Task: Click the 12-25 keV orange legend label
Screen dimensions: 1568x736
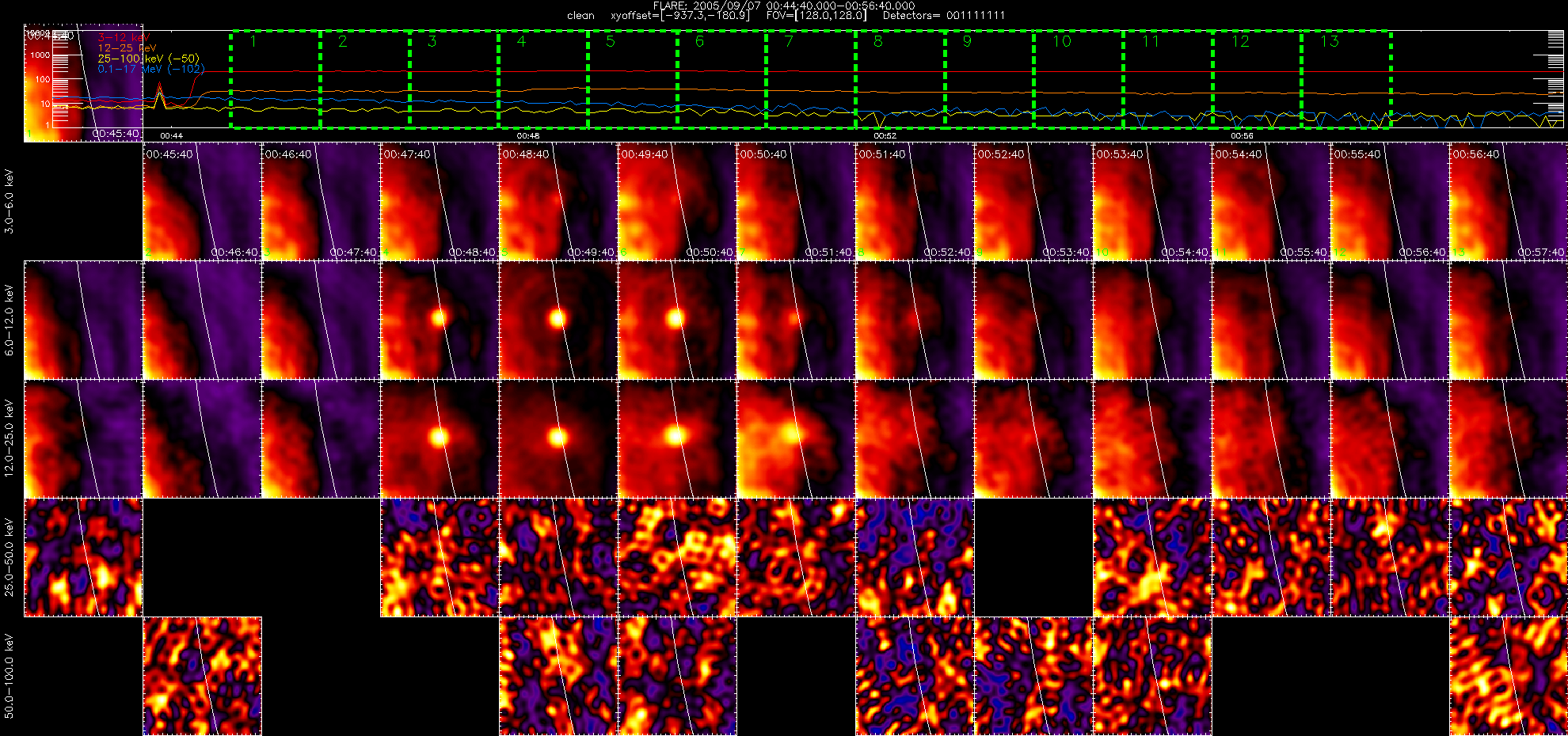Action: (x=127, y=48)
